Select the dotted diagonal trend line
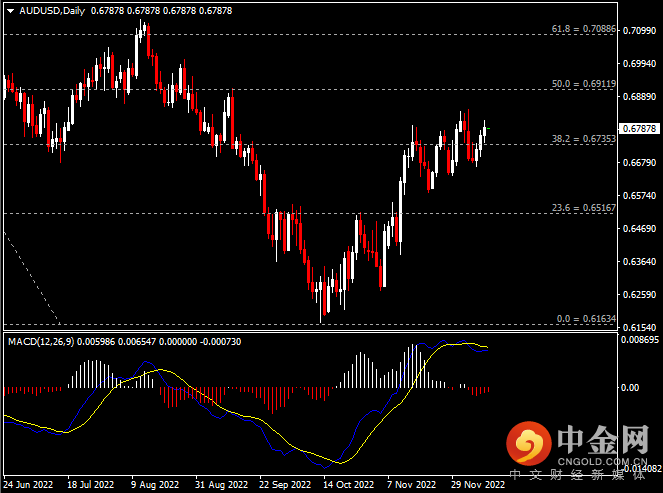The width and height of the screenshot is (663, 493). coord(30,275)
